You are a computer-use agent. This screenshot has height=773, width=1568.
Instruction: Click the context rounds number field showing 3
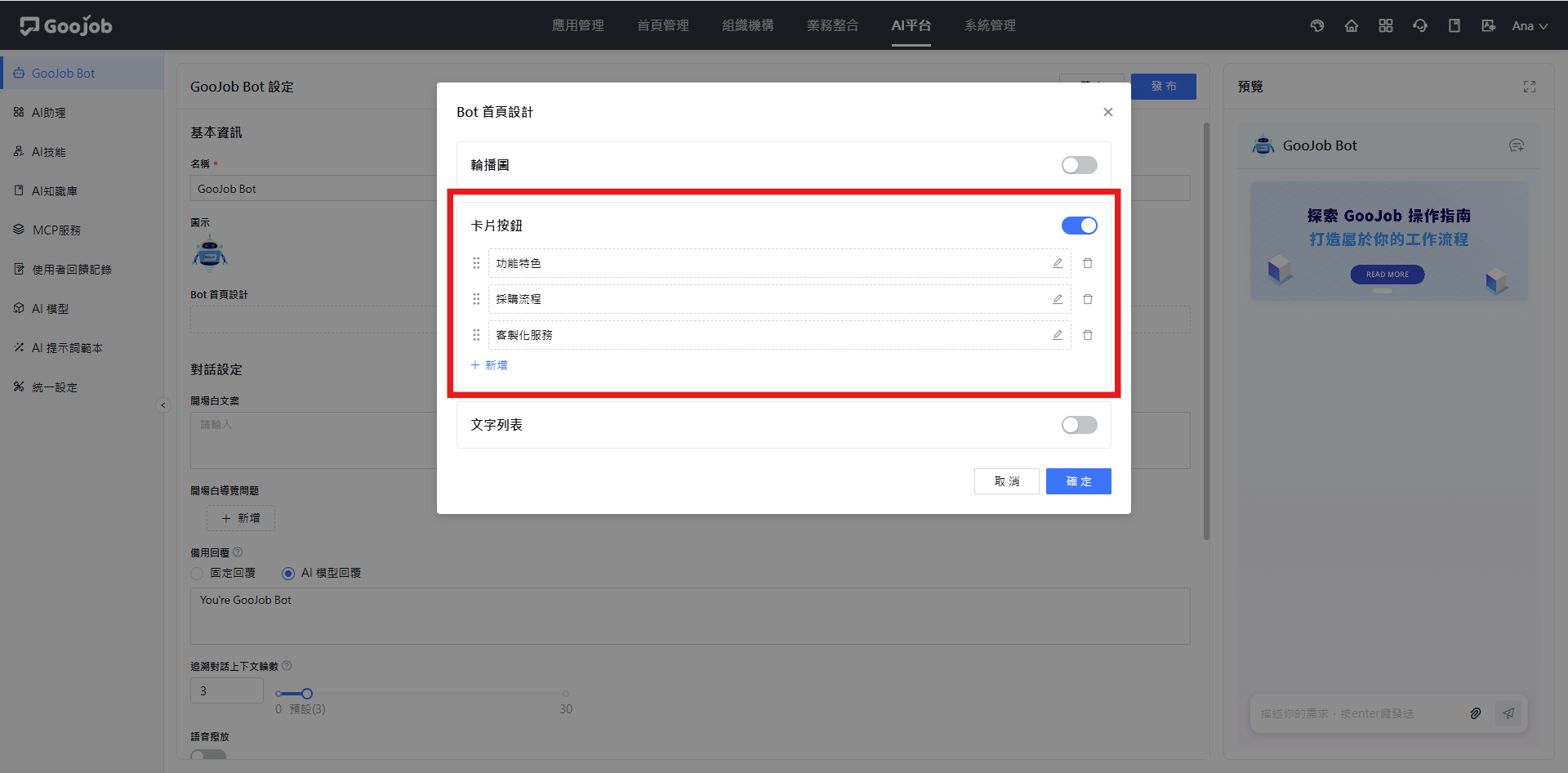pyautogui.click(x=227, y=690)
